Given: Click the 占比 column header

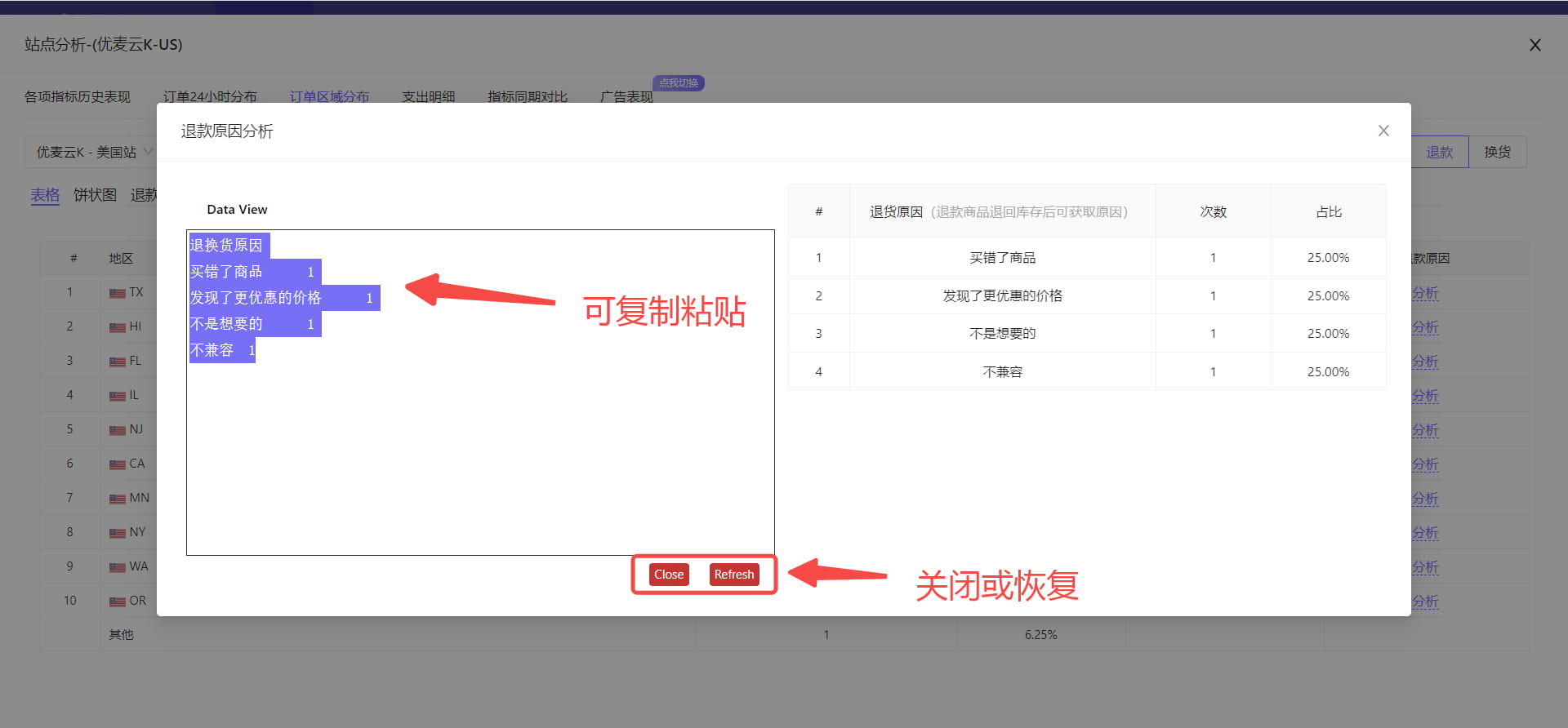Looking at the screenshot, I should coord(1329,211).
